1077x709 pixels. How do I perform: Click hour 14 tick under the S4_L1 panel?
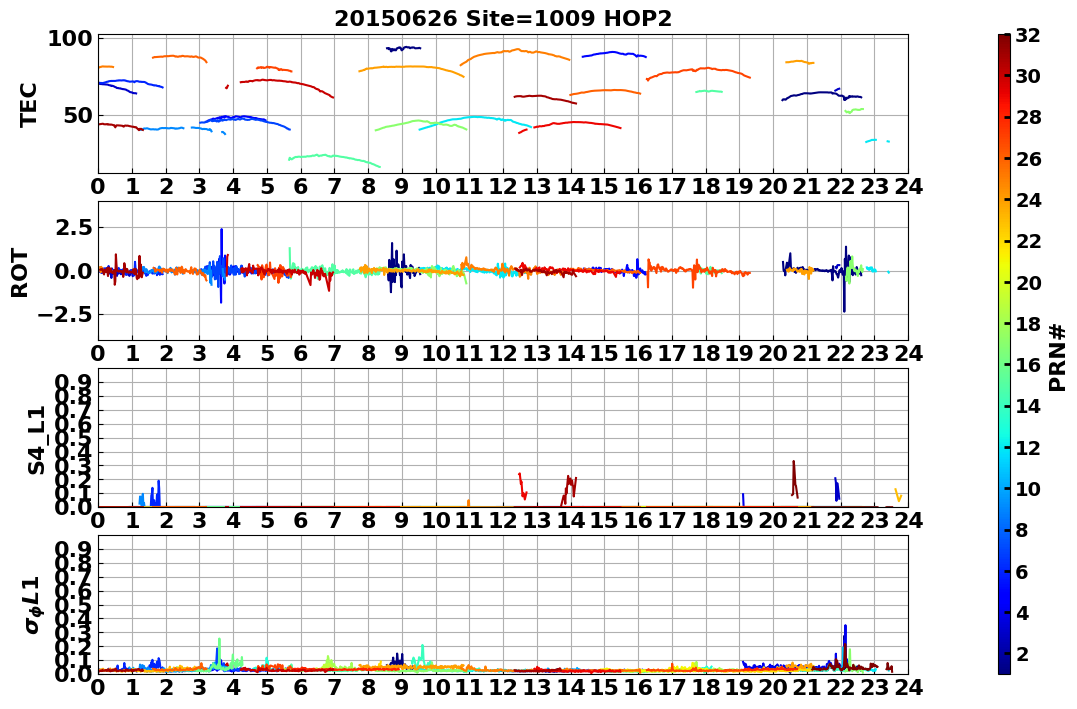[571, 520]
